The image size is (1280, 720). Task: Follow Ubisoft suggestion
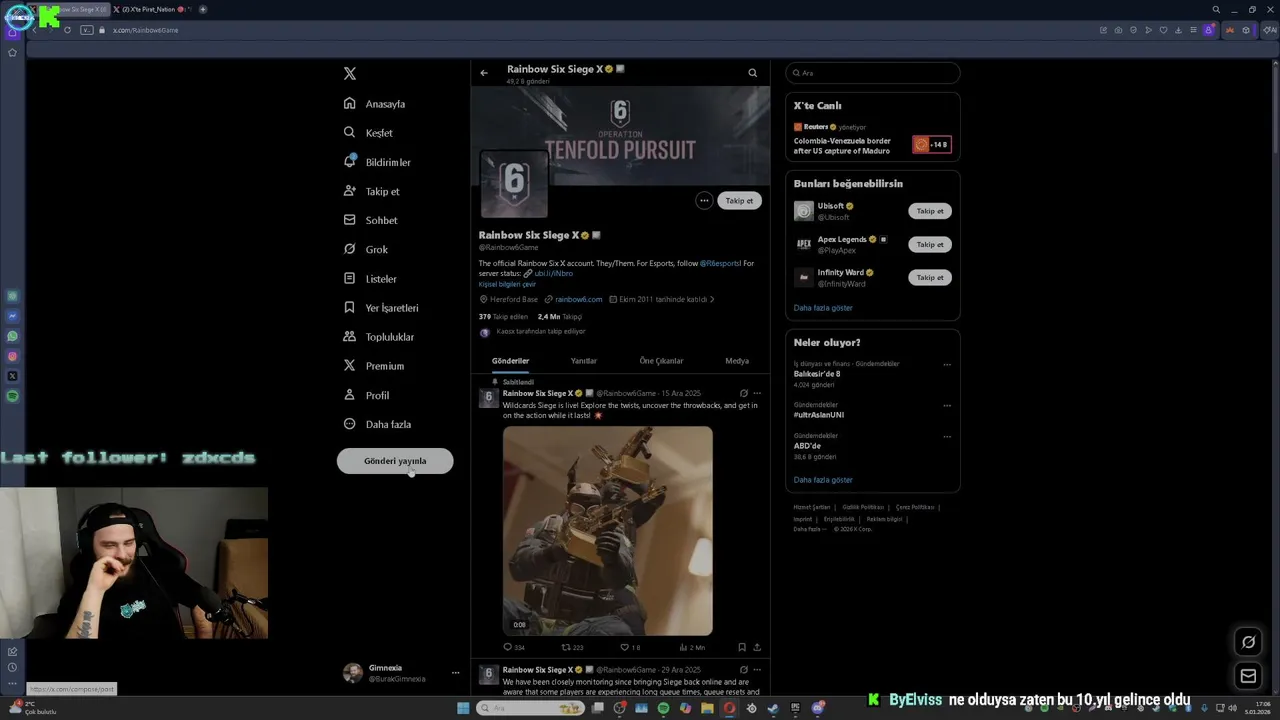(930, 211)
